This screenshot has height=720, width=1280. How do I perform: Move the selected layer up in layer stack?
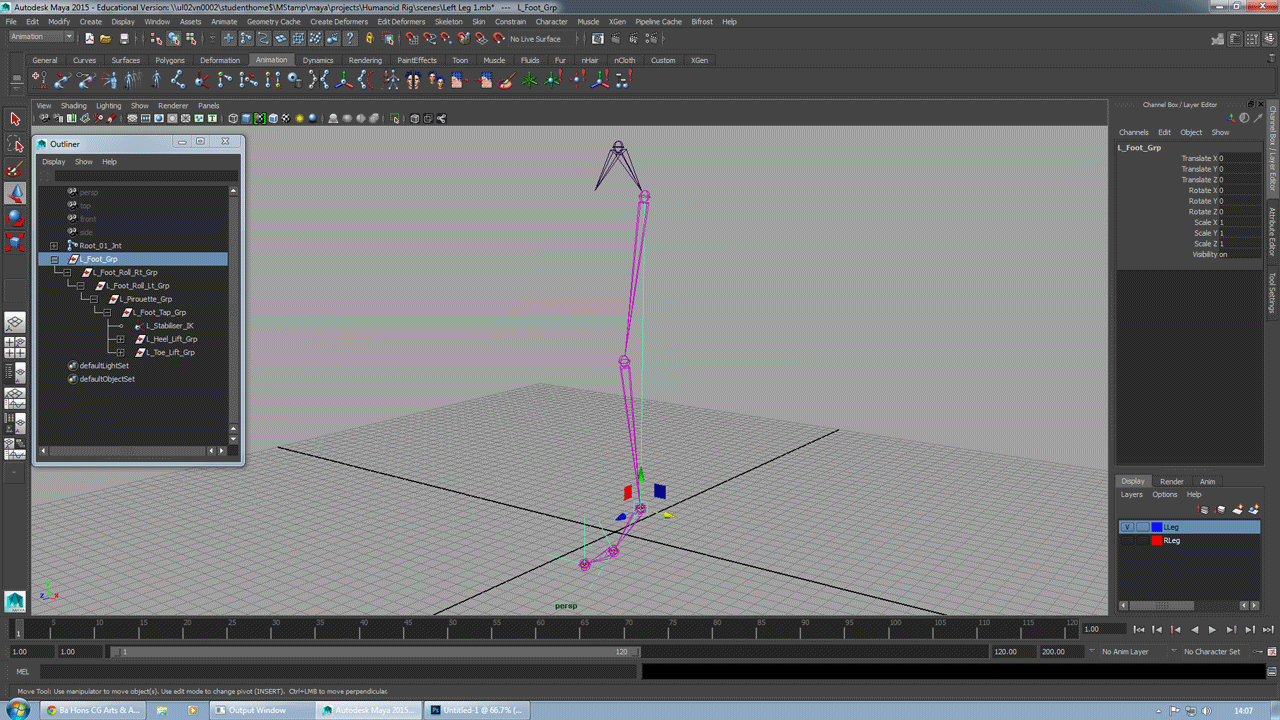(x=1203, y=510)
